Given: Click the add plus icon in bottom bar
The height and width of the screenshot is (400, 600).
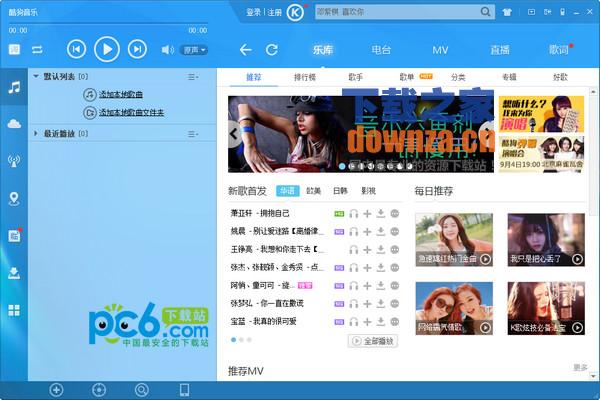Looking at the screenshot, I should pos(56,390).
